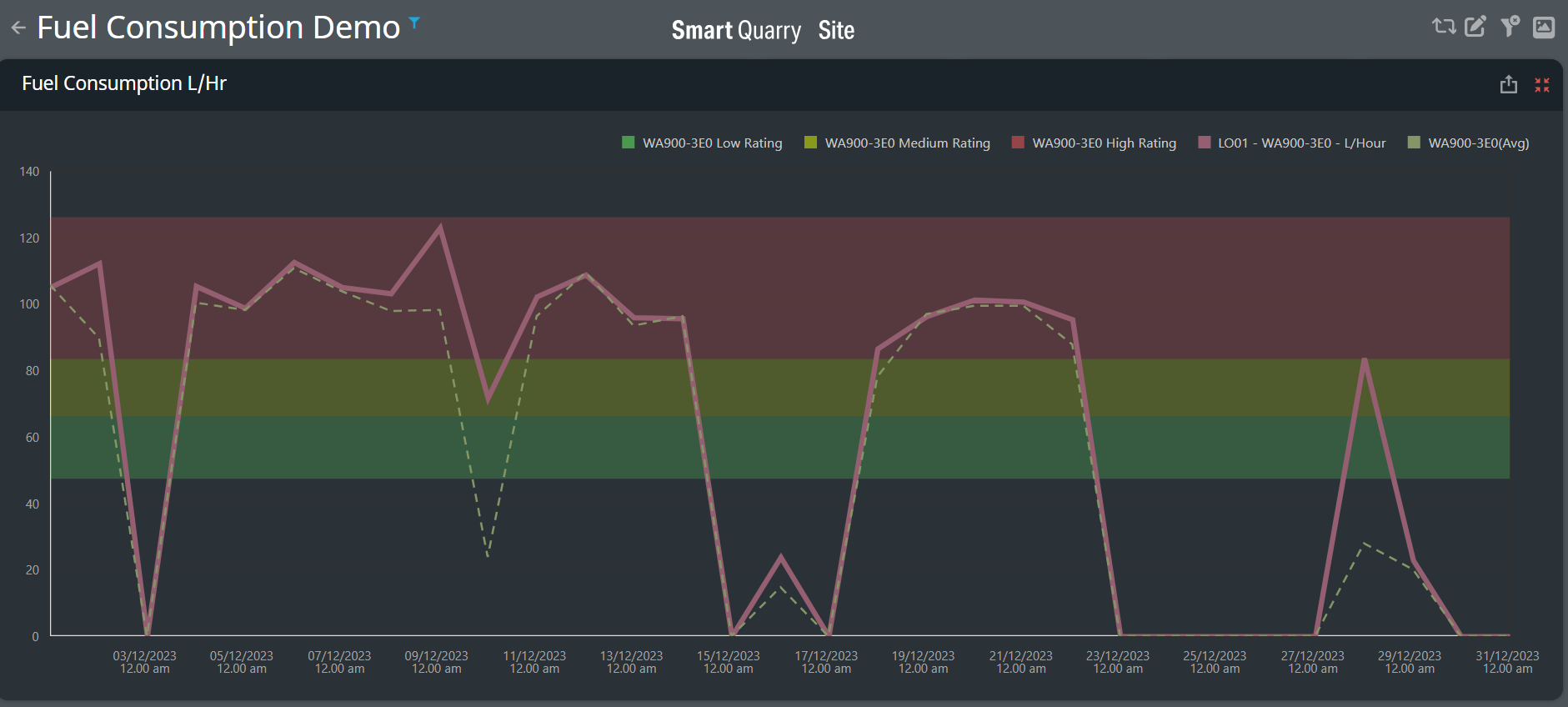The image size is (1568, 707).
Task: Click the Fuel Consumption Demo title
Action: [218, 28]
